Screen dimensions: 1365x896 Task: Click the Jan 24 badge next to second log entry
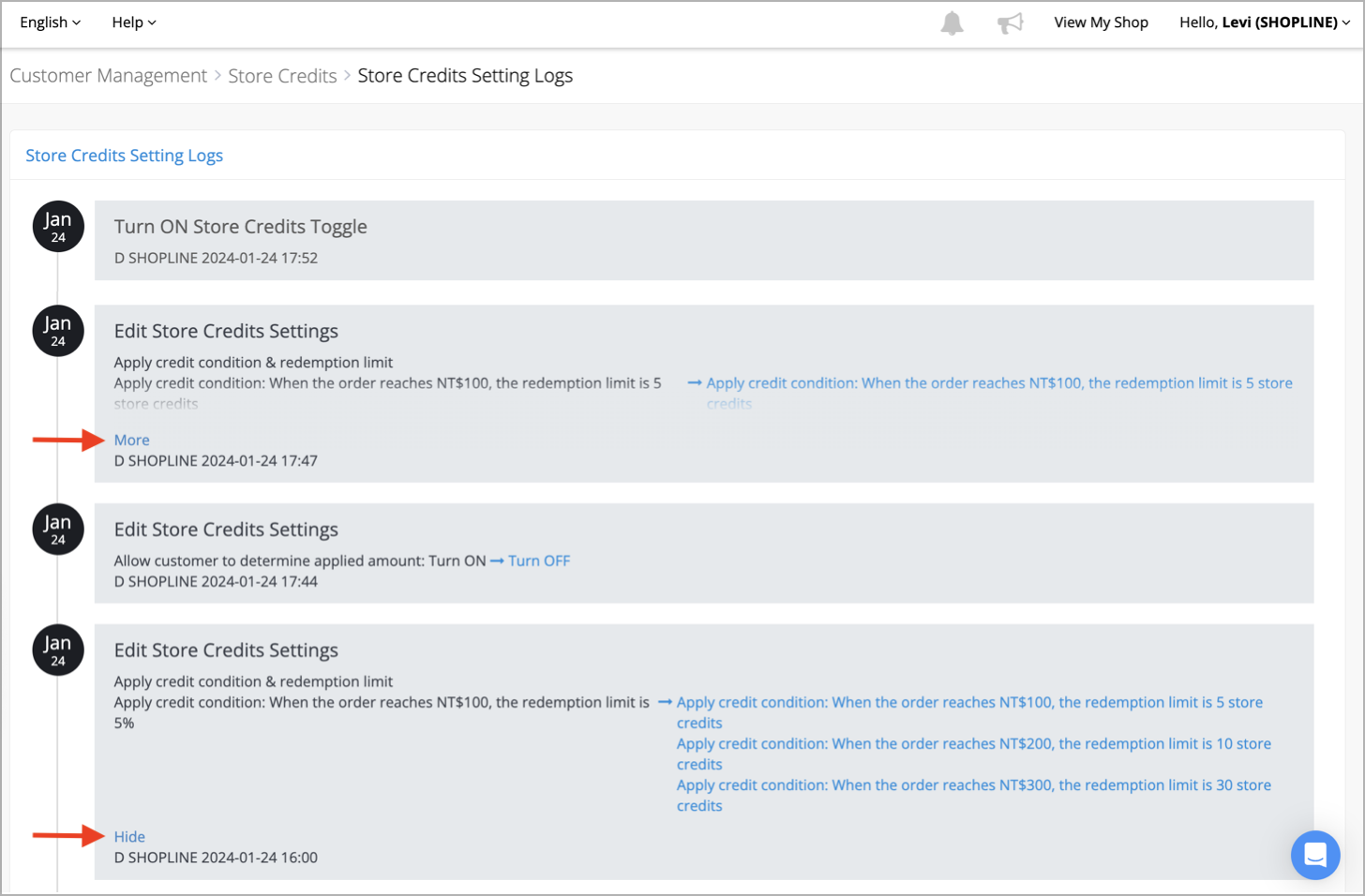click(57, 330)
